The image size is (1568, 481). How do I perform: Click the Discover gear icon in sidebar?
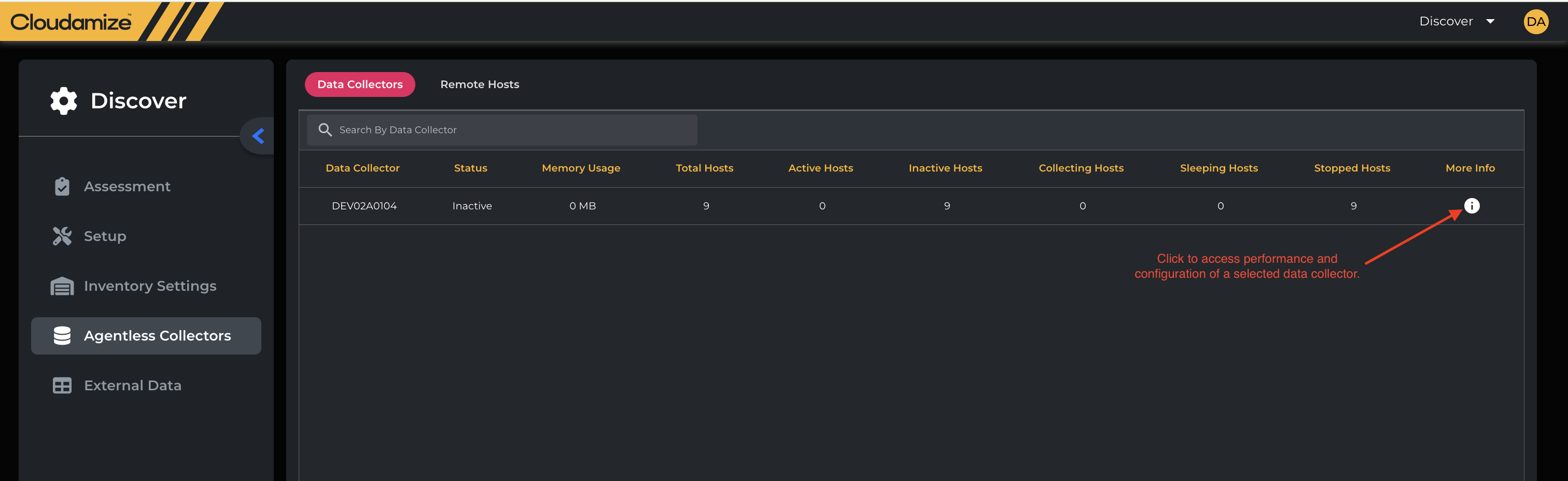[x=63, y=101]
